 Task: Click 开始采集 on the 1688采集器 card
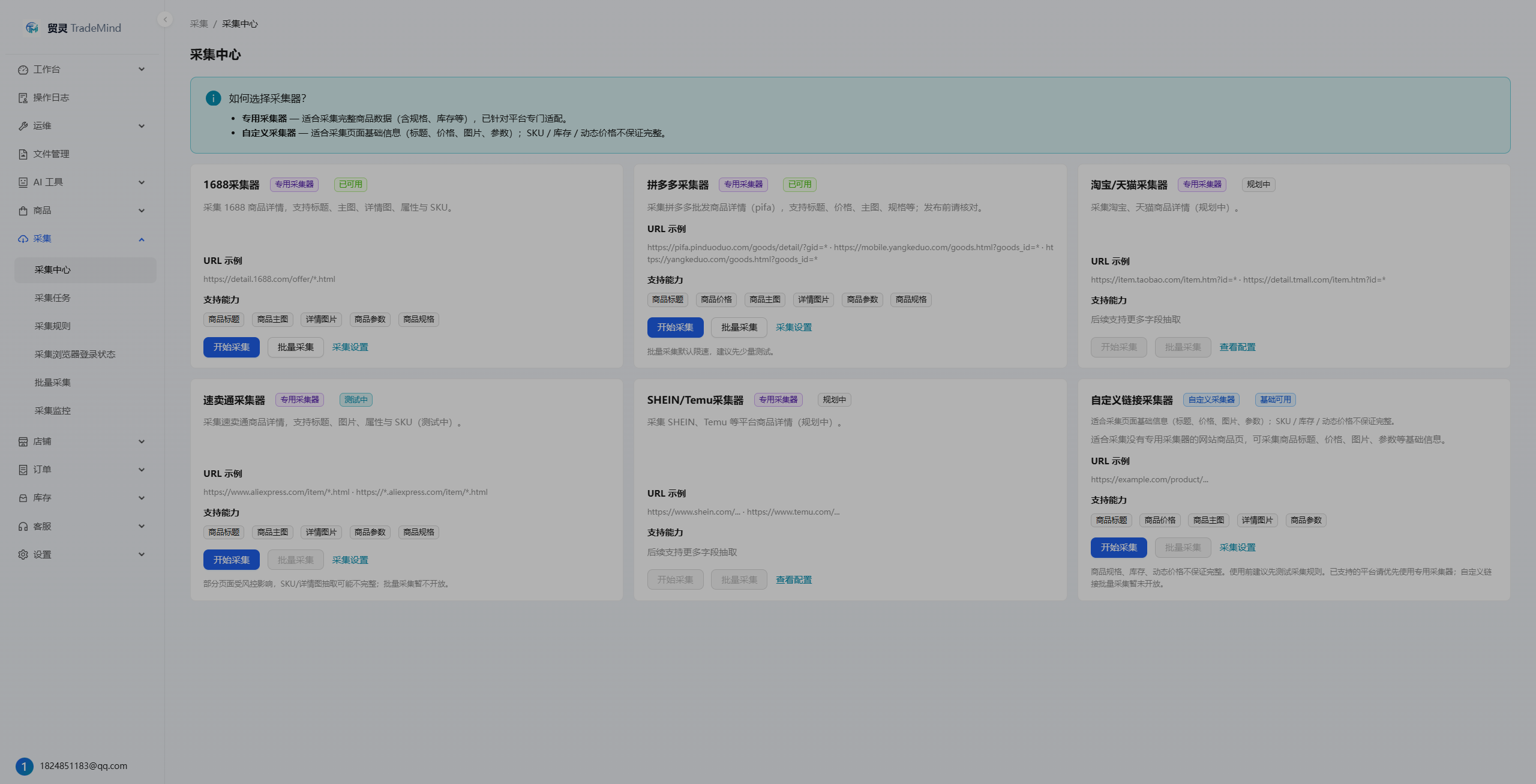pos(232,347)
